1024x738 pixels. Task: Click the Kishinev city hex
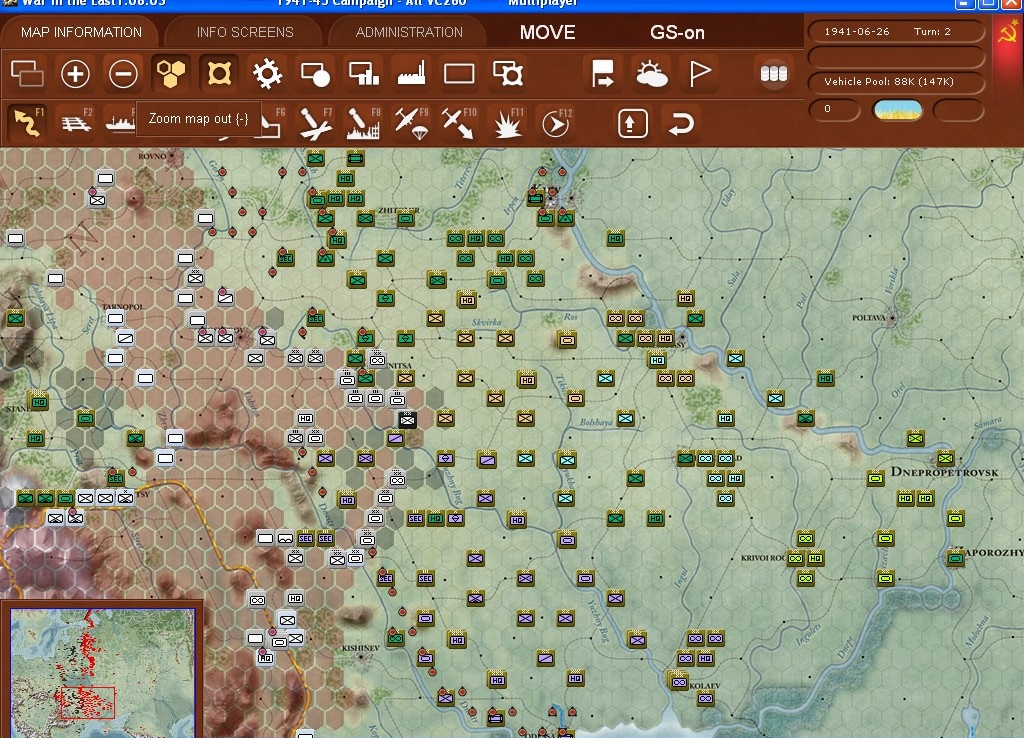point(360,657)
